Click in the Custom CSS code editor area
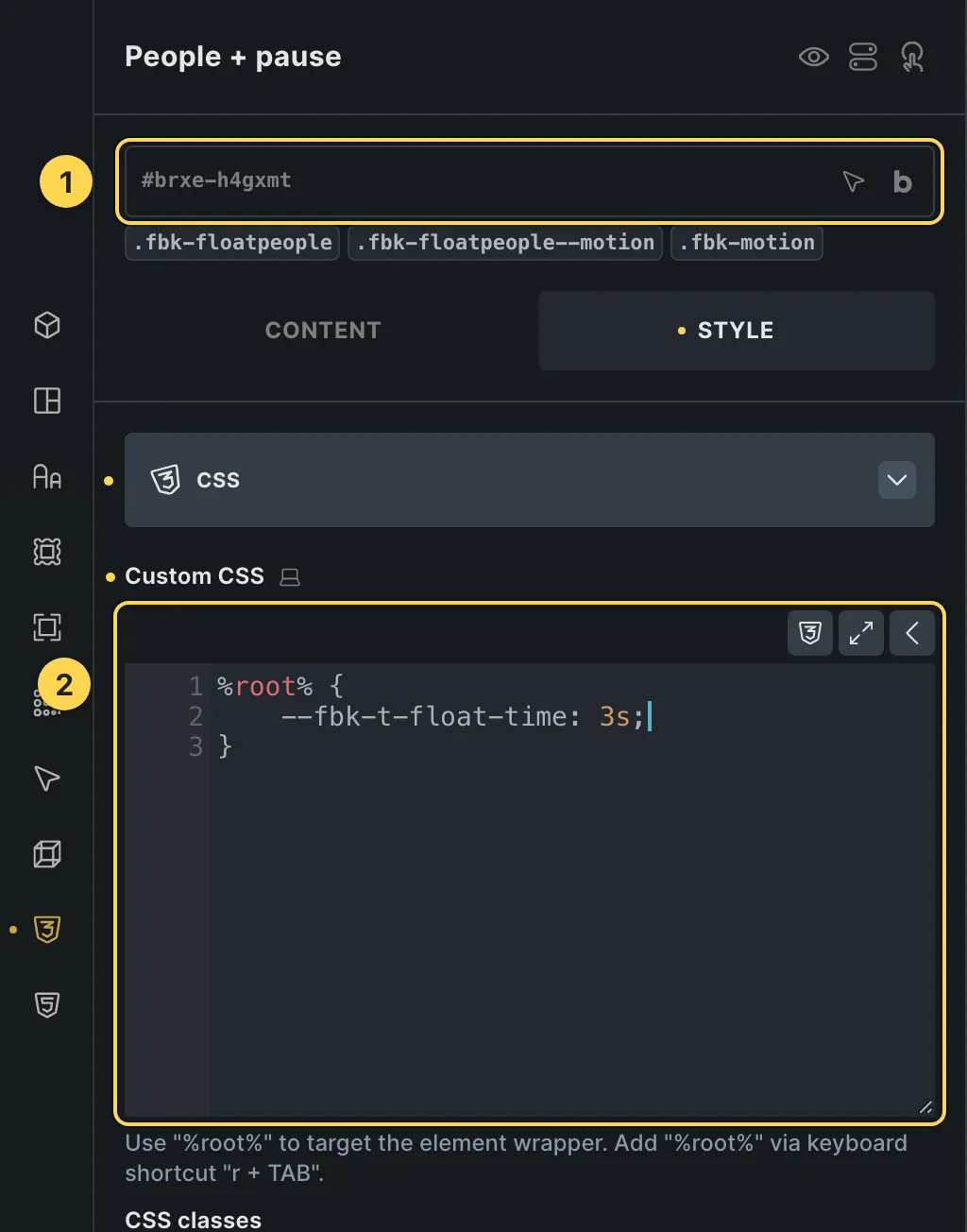The height and width of the screenshot is (1232, 967). coord(530,889)
